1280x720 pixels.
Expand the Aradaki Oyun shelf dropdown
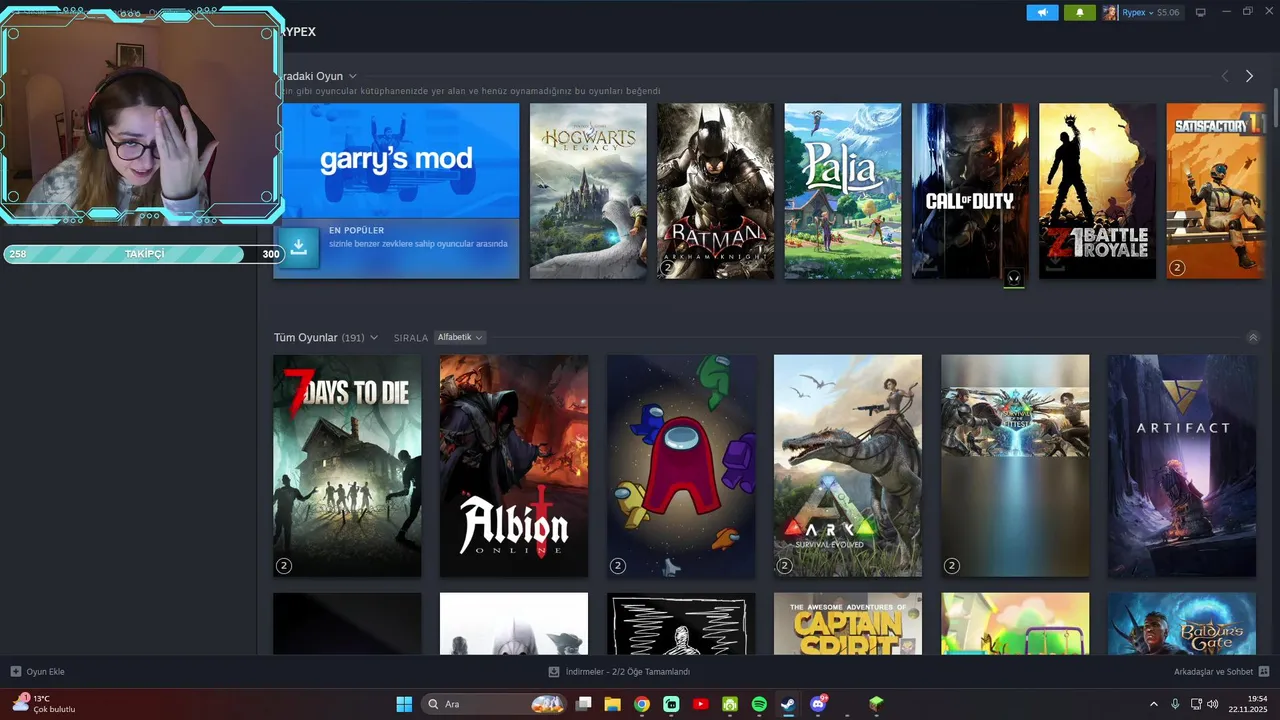353,76
